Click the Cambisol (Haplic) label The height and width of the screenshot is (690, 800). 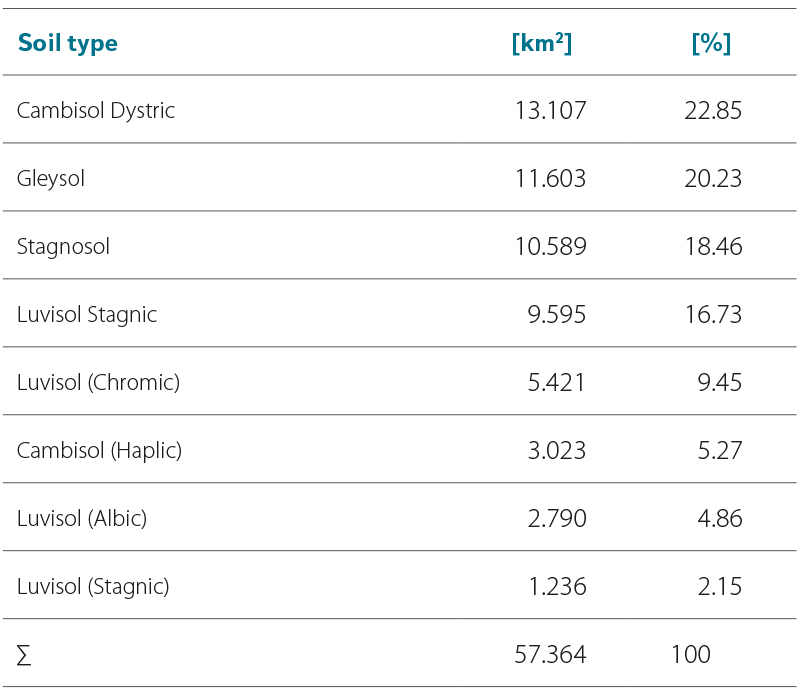tap(99, 450)
